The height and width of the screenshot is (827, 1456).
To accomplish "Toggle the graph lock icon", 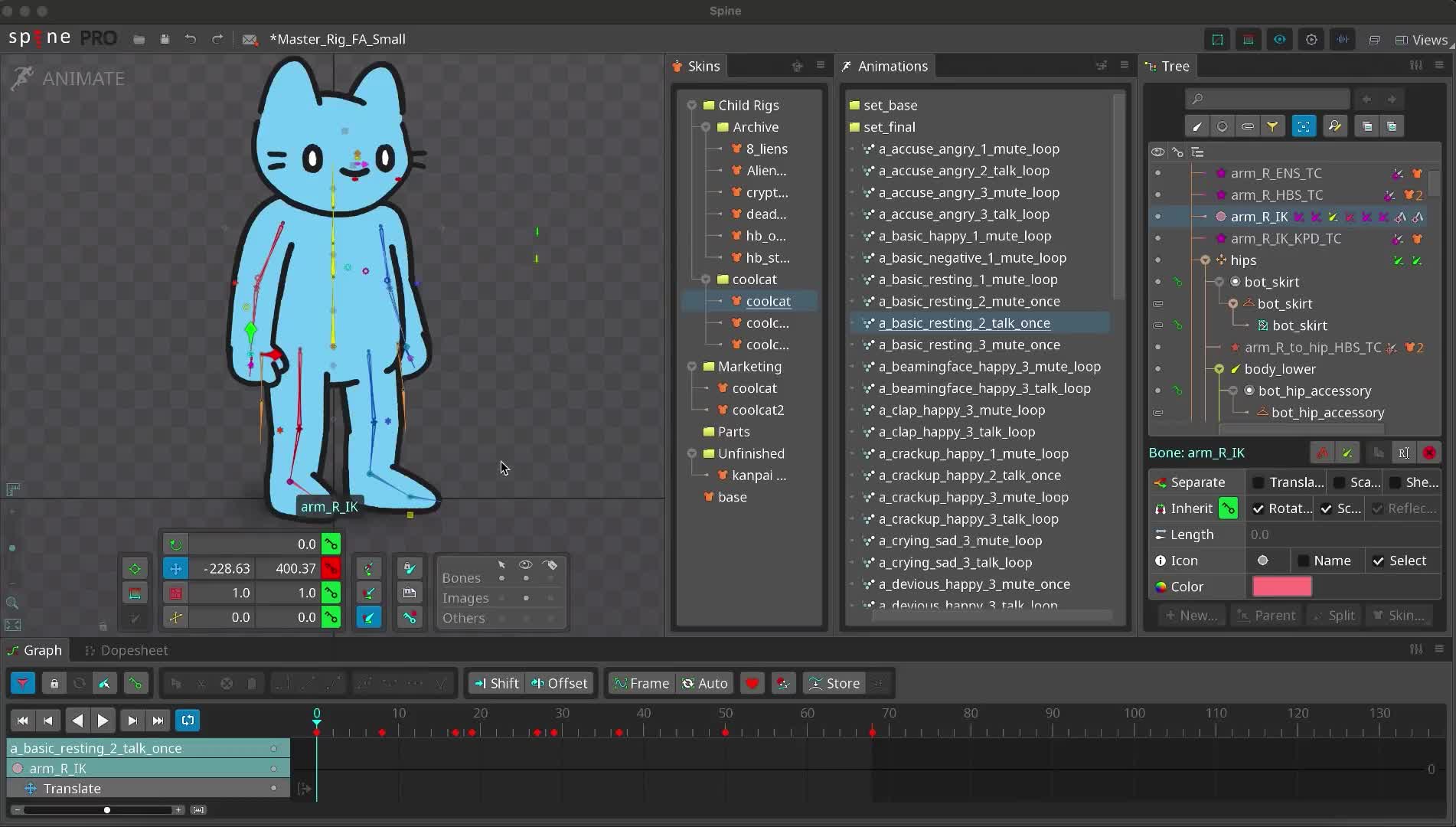I will 54,683.
